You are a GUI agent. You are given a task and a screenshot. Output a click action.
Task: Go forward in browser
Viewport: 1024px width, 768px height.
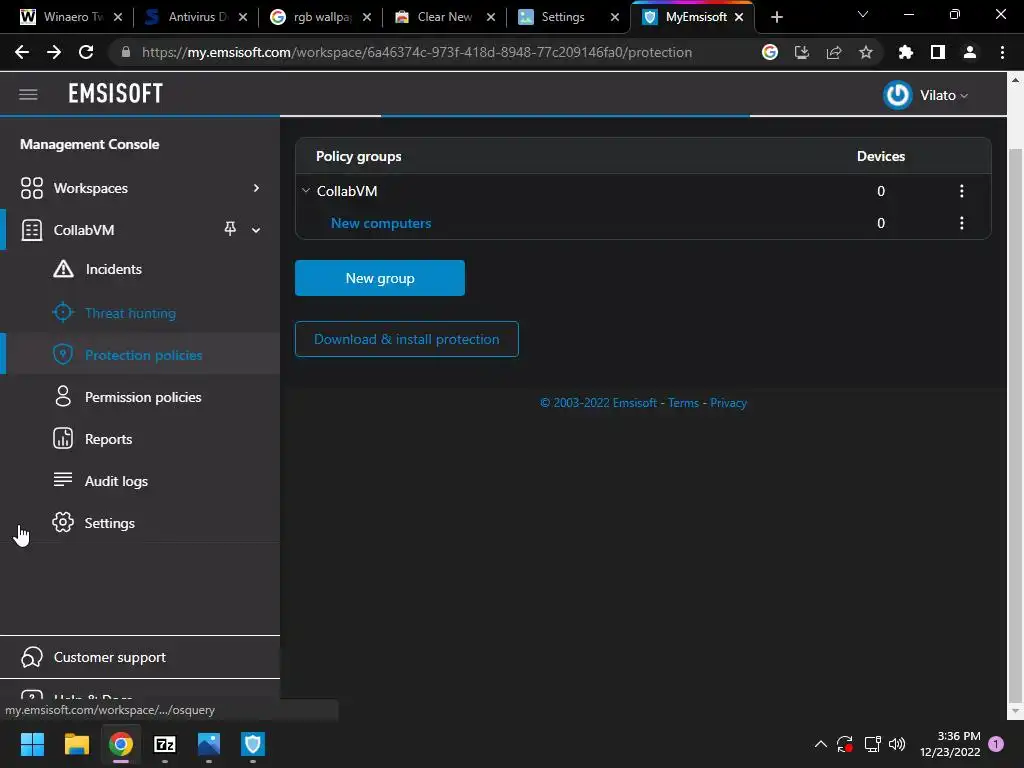tap(54, 52)
